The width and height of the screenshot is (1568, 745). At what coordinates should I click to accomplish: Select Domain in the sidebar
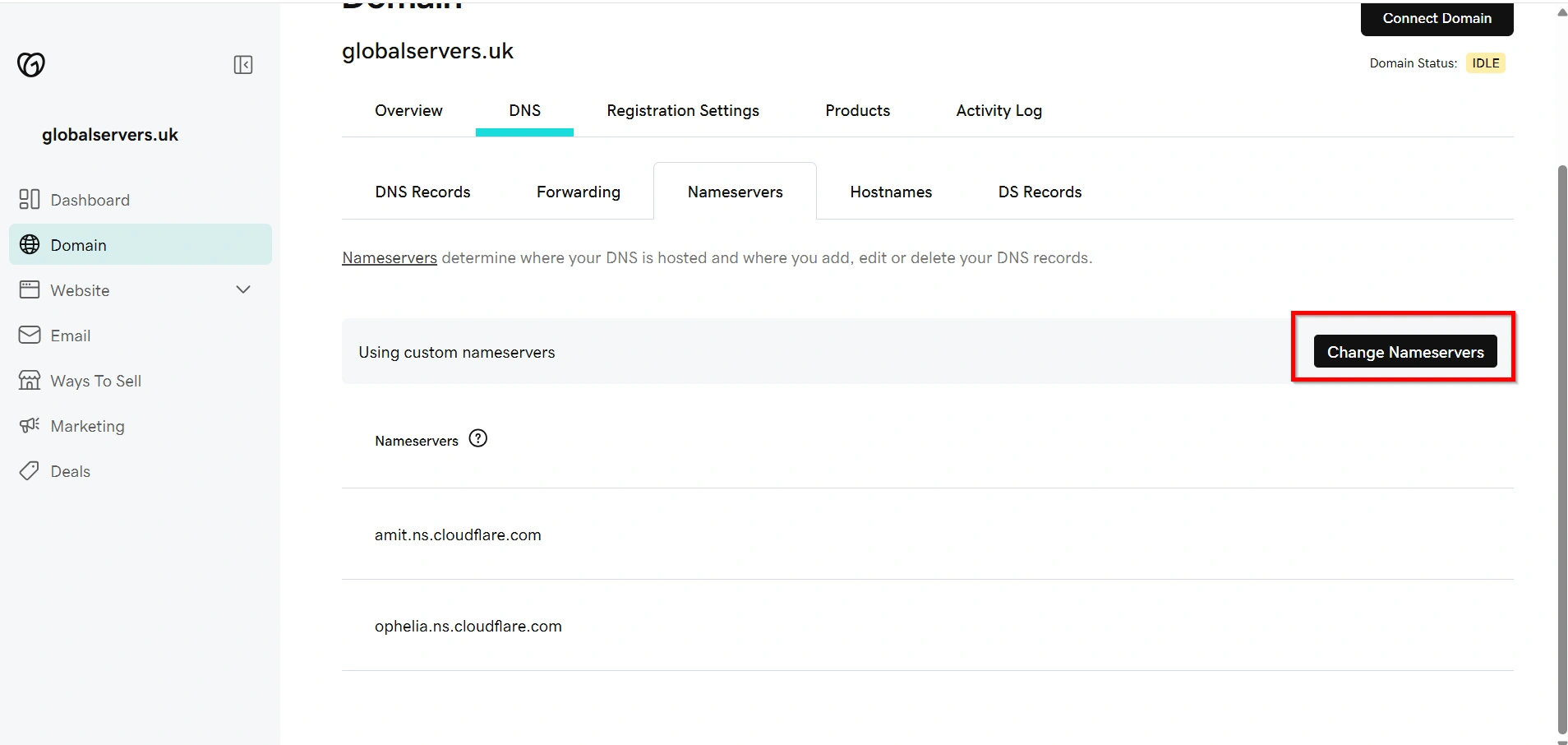coord(141,244)
